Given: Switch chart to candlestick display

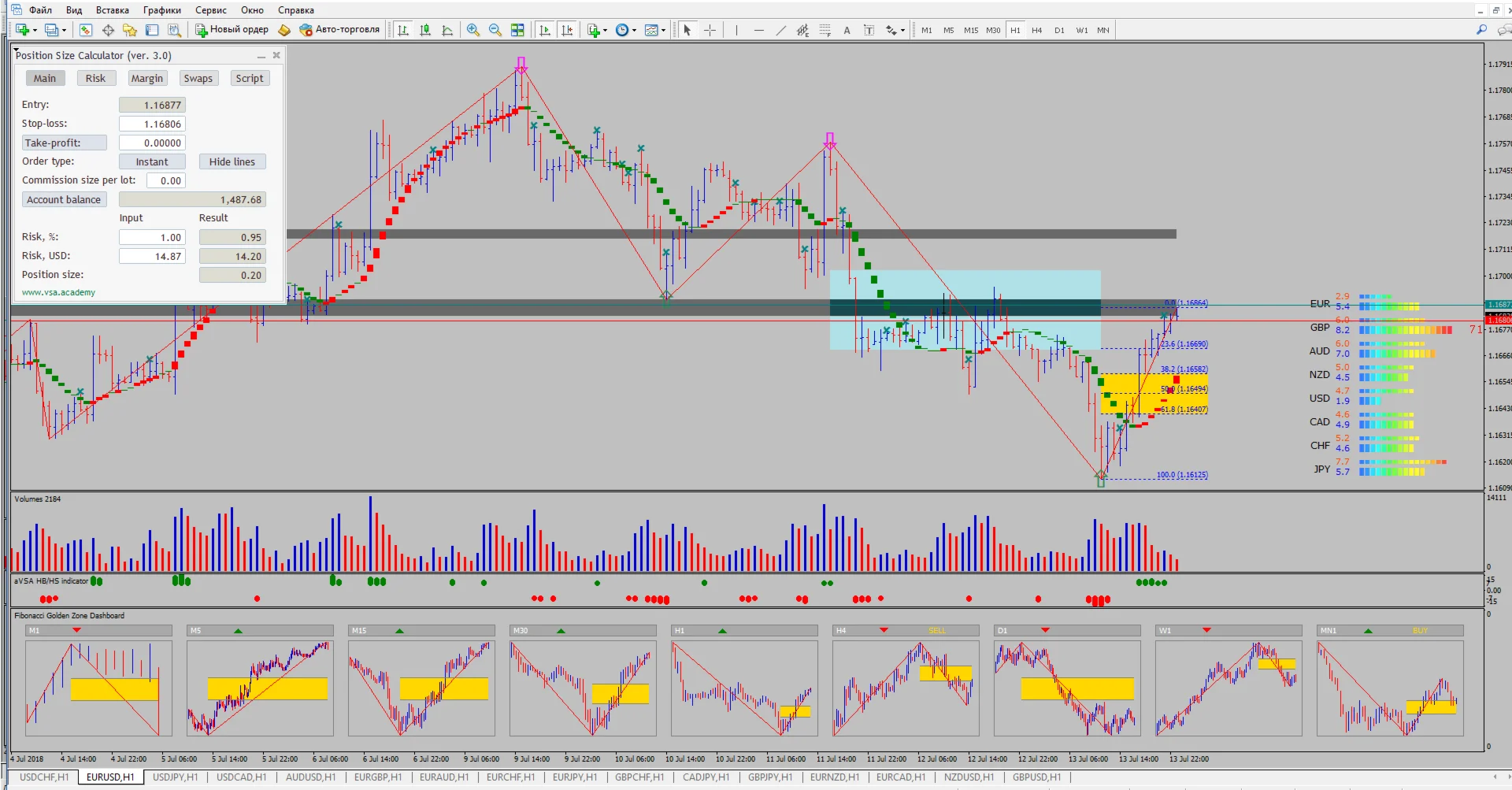Looking at the screenshot, I should (425, 30).
